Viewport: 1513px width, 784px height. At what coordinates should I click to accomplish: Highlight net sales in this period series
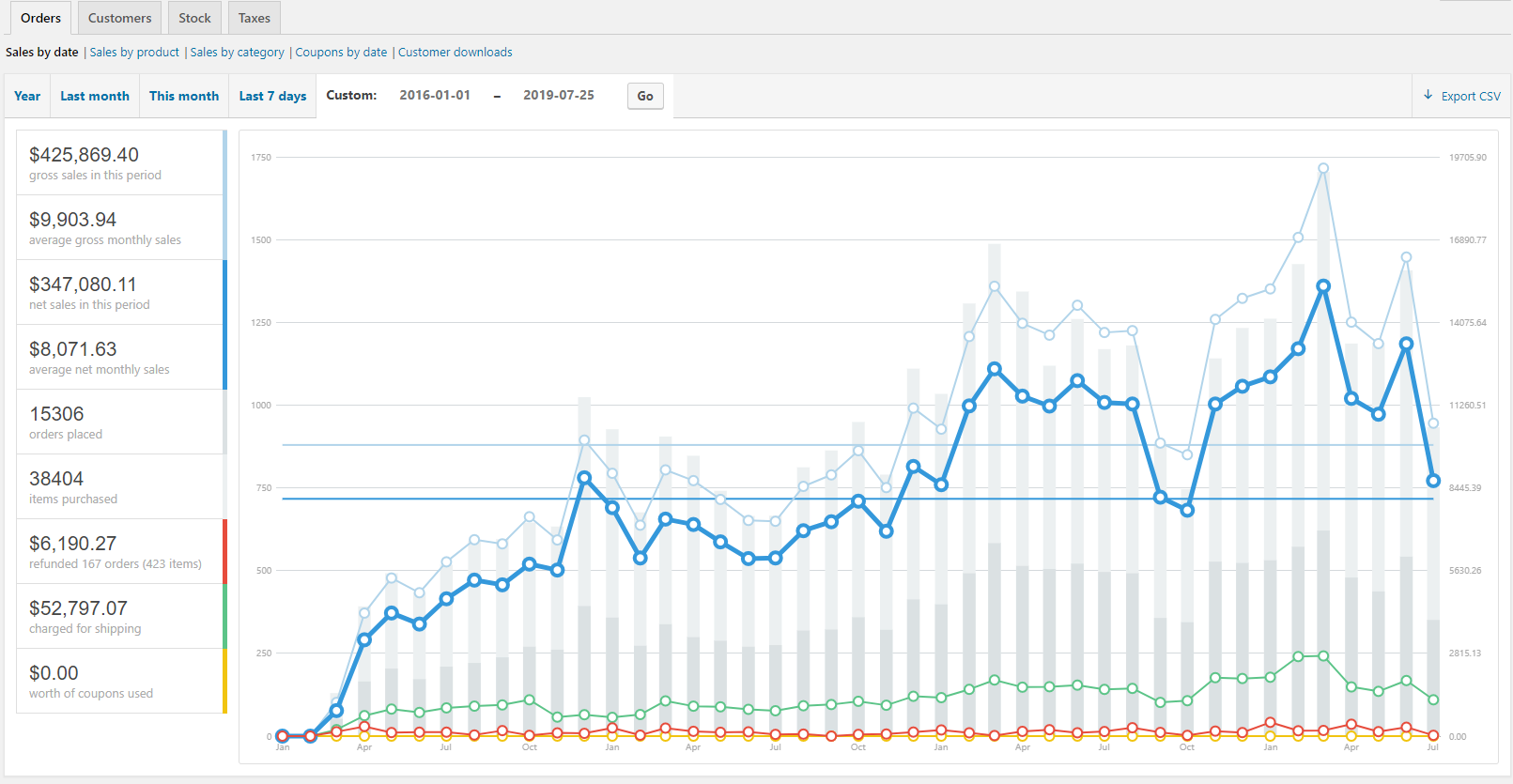[x=120, y=292]
